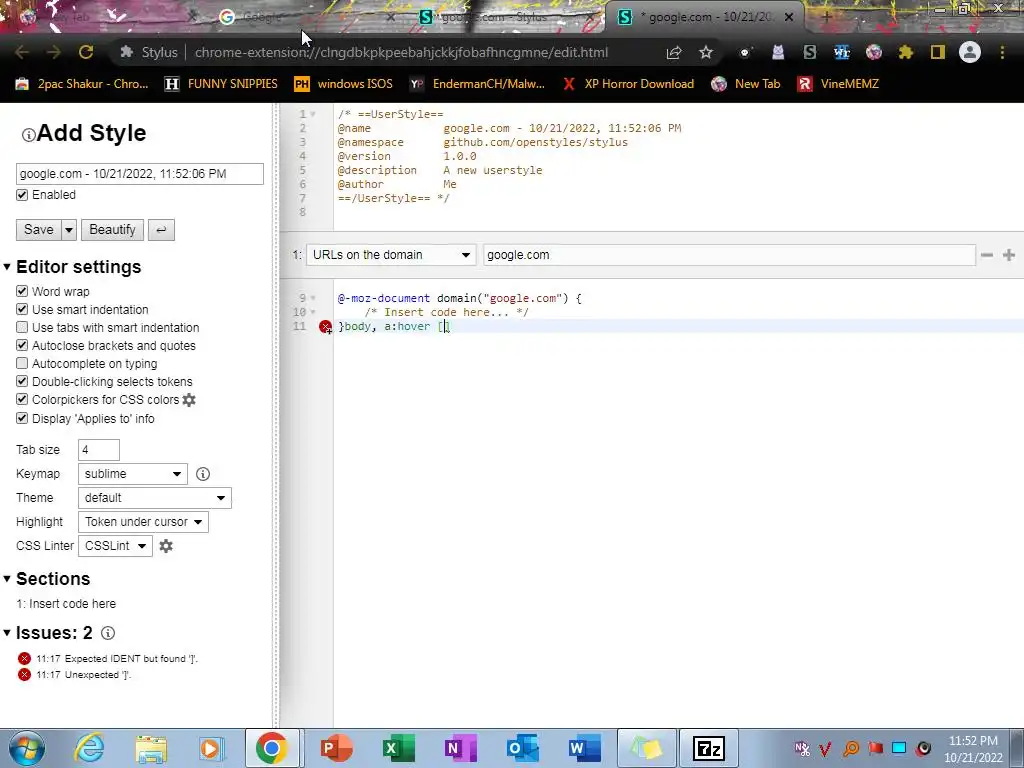Open the VineMEMZ bookmark
The image size is (1024, 768).
point(839,84)
